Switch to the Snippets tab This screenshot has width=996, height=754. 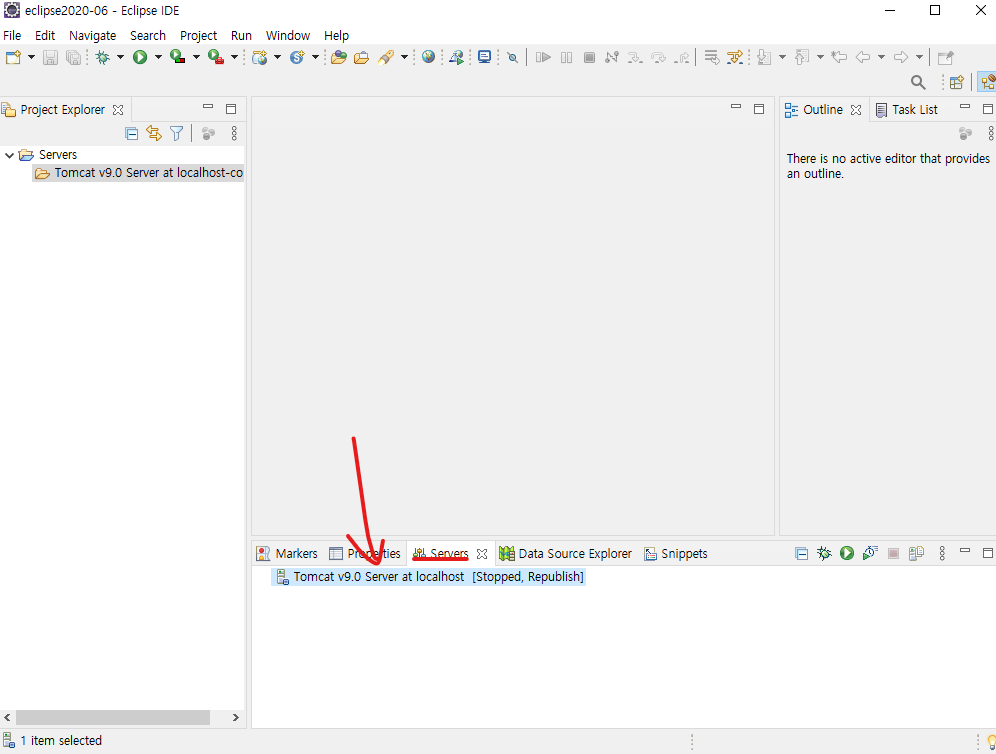click(676, 553)
